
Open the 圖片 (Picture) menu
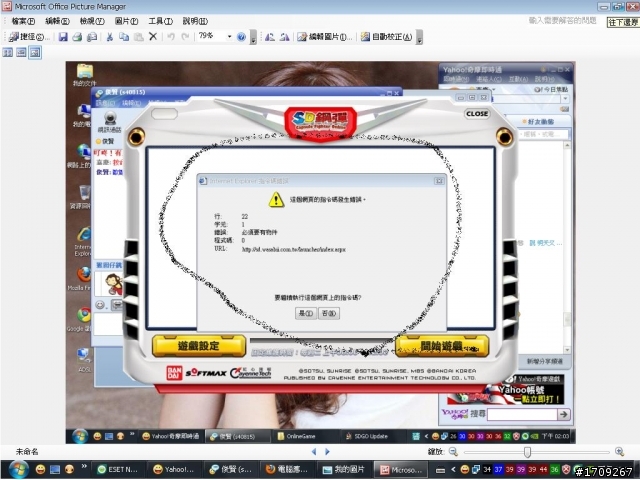(126, 21)
